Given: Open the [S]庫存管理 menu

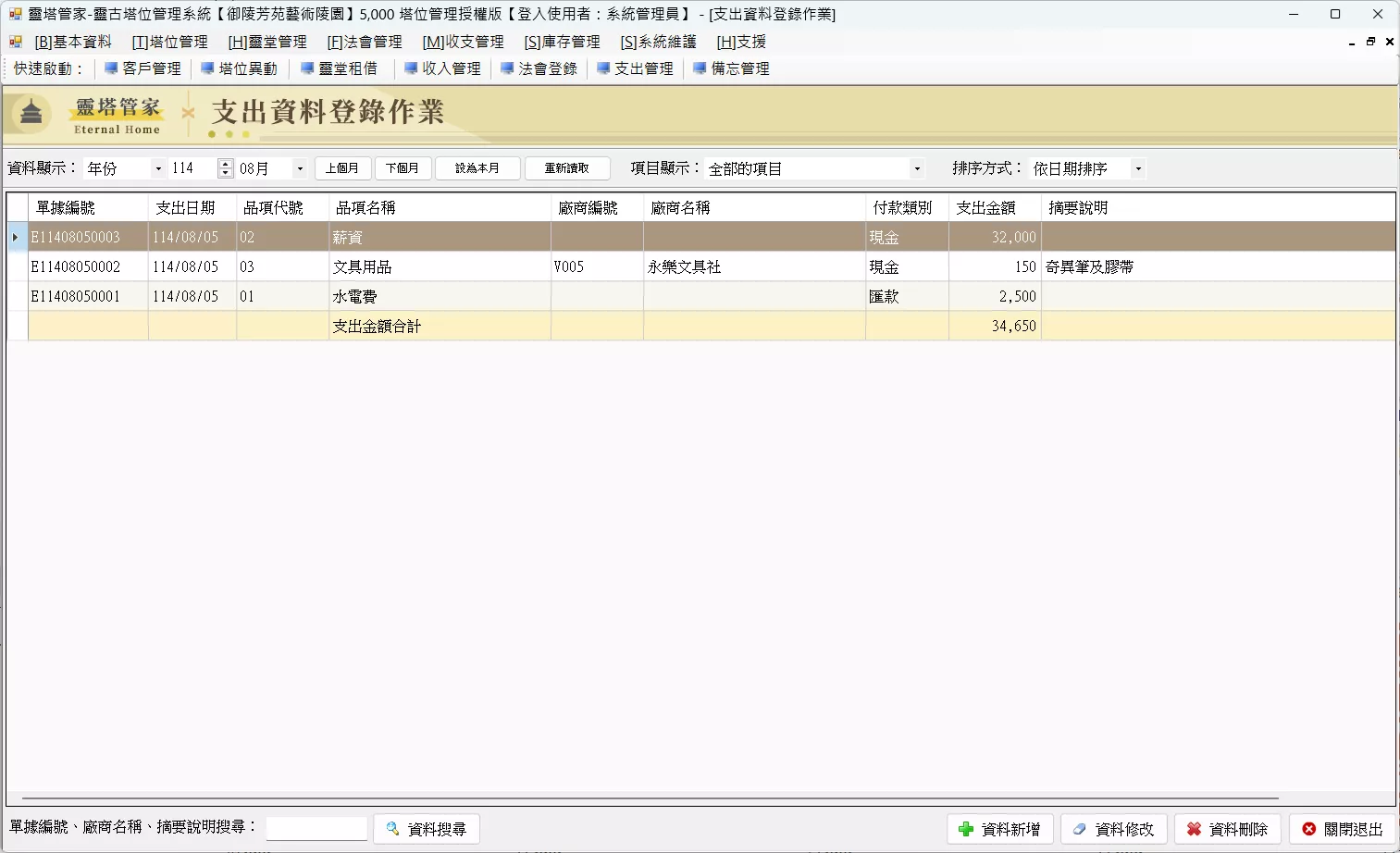Looking at the screenshot, I should 562,42.
